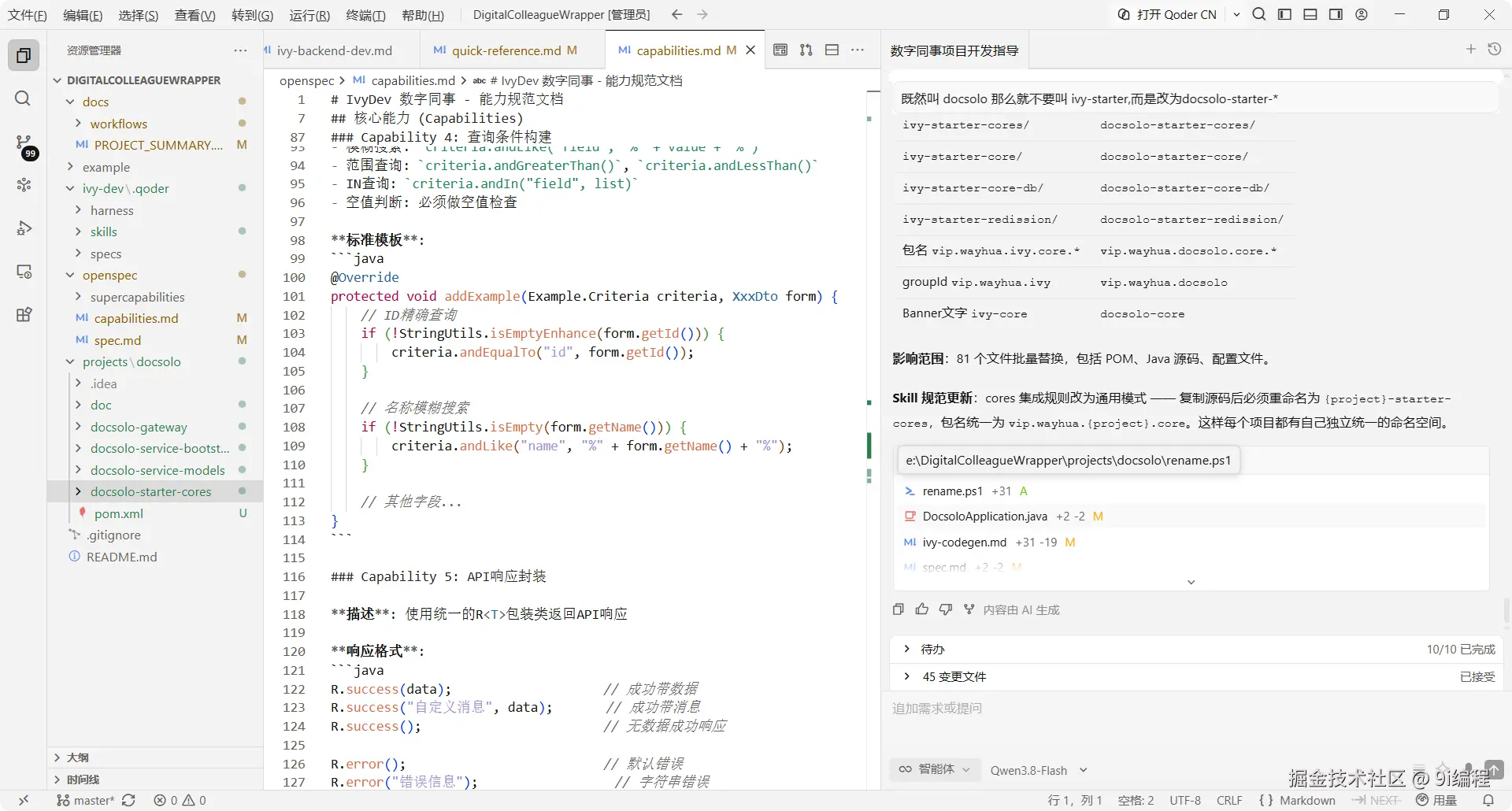Expand the changed files list chevron
This screenshot has width=1512, height=811.
(1191, 582)
